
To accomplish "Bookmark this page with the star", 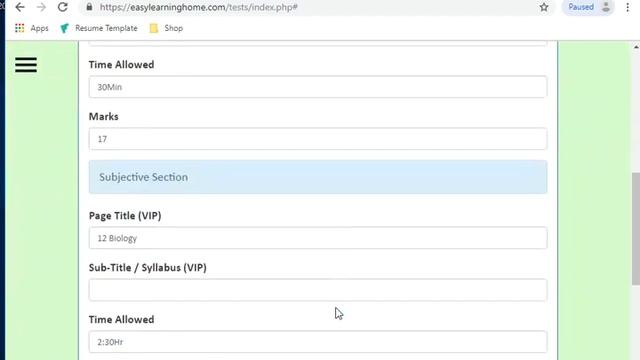I will pos(544,7).
